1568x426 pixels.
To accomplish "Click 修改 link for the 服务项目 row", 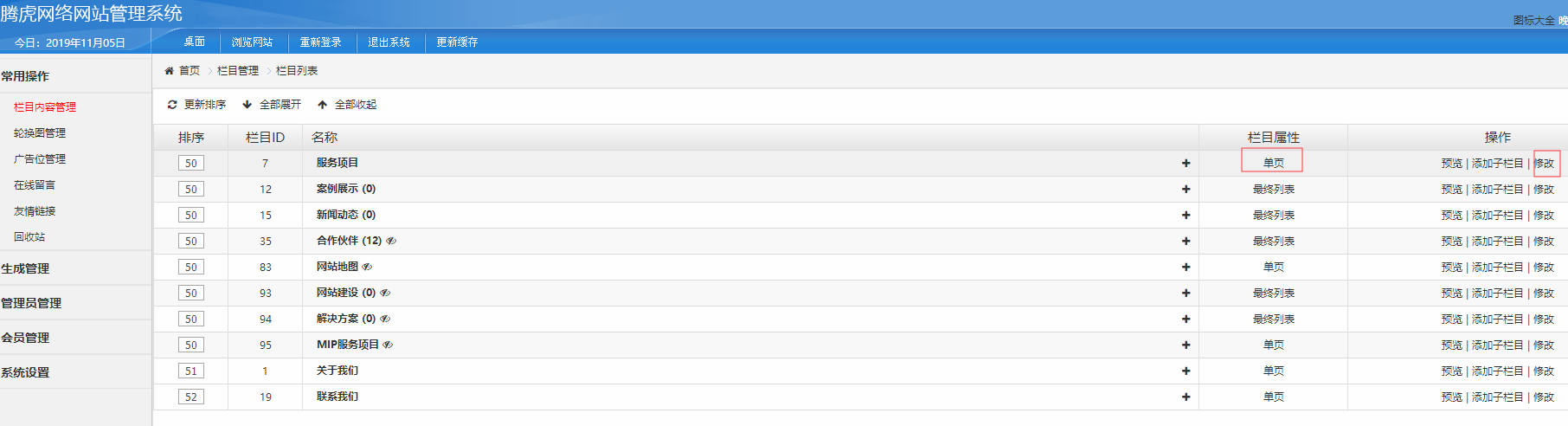I will (x=1544, y=164).
